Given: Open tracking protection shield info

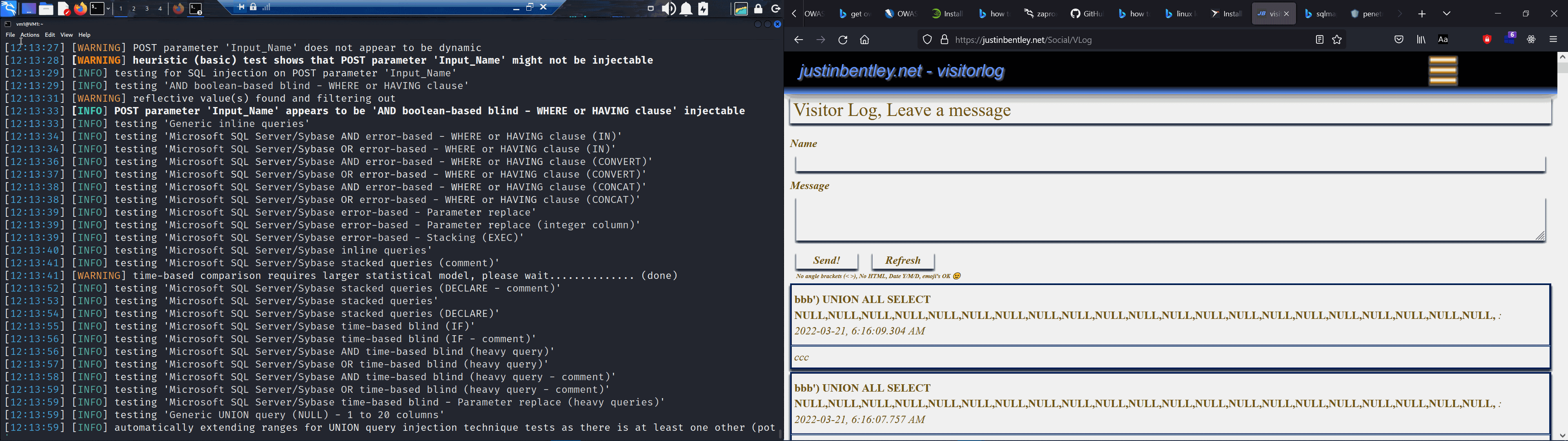Looking at the screenshot, I should [927, 40].
